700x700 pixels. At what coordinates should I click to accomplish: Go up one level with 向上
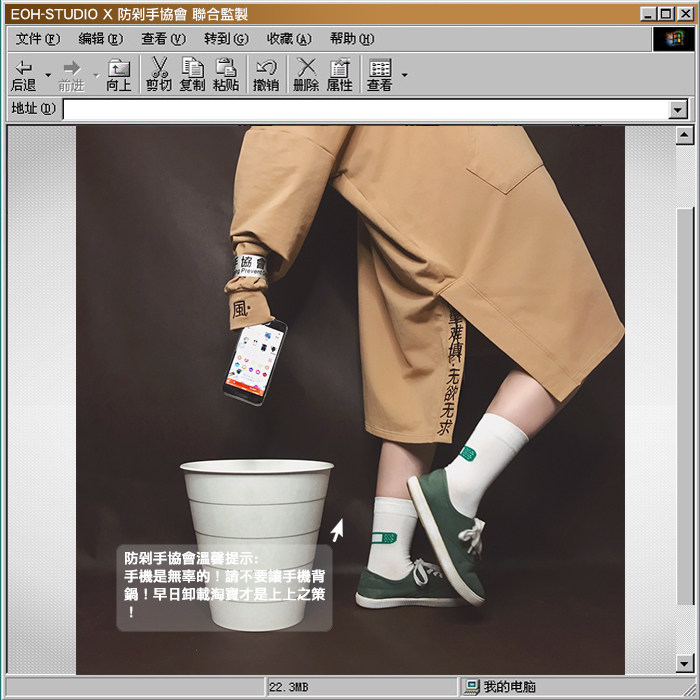[119, 68]
